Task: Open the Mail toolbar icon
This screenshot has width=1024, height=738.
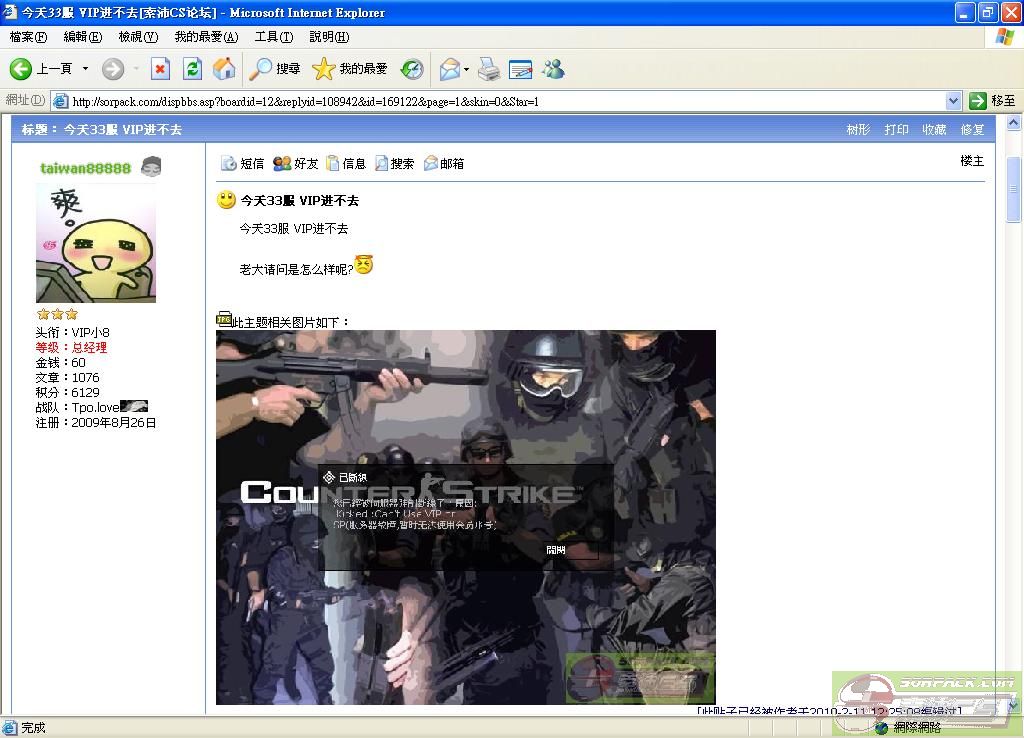Action: 449,69
